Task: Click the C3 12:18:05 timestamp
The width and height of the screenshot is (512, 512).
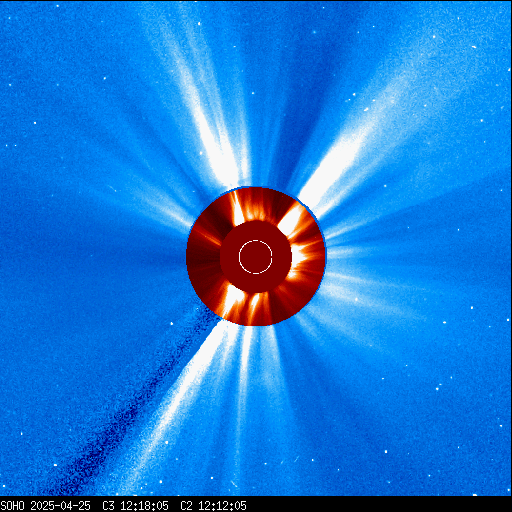Action: [x=135, y=506]
